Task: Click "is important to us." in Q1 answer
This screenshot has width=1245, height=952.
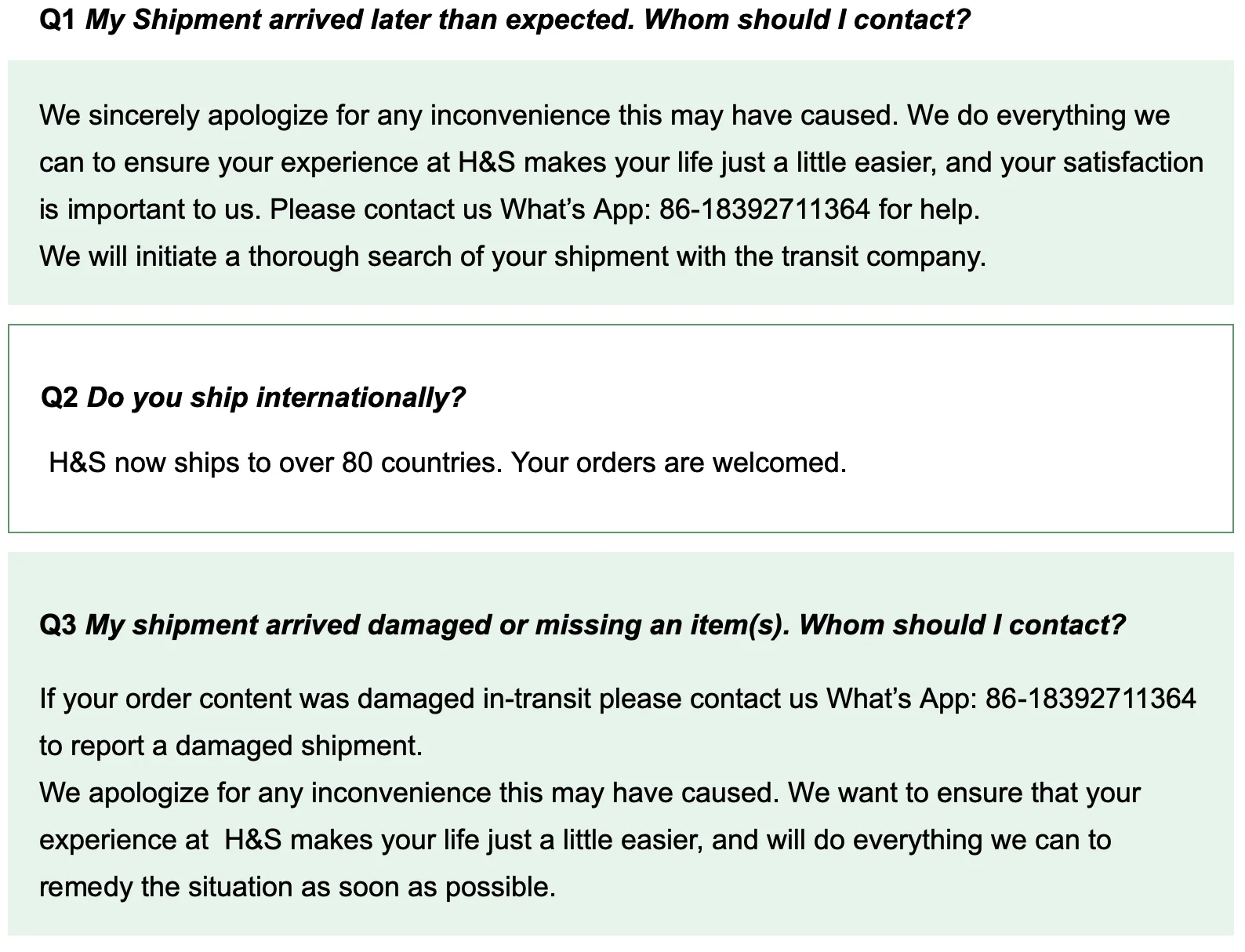Action: click(x=150, y=209)
